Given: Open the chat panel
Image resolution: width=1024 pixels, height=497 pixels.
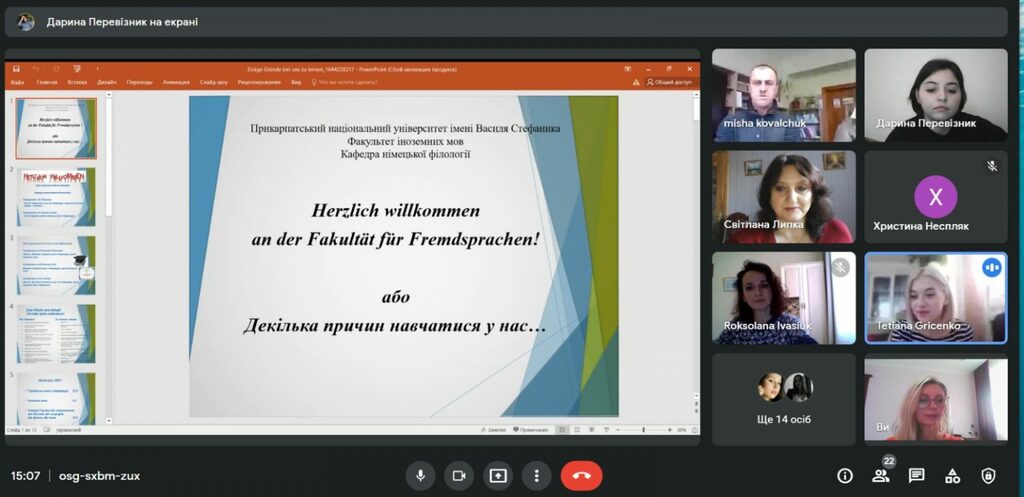Looking at the screenshot, I should pos(917,475).
